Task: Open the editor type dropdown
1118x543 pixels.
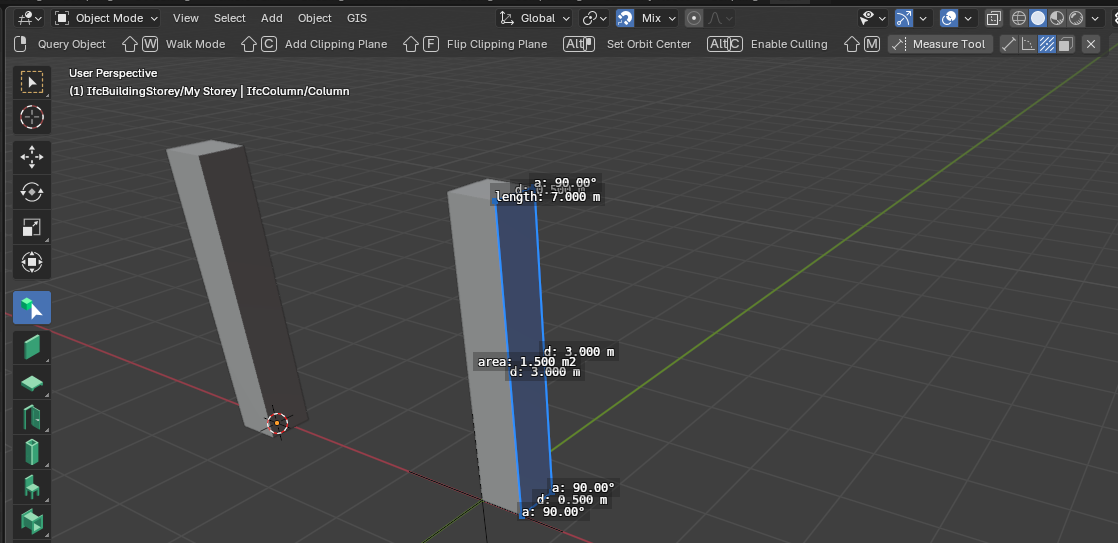Action: 29,18
